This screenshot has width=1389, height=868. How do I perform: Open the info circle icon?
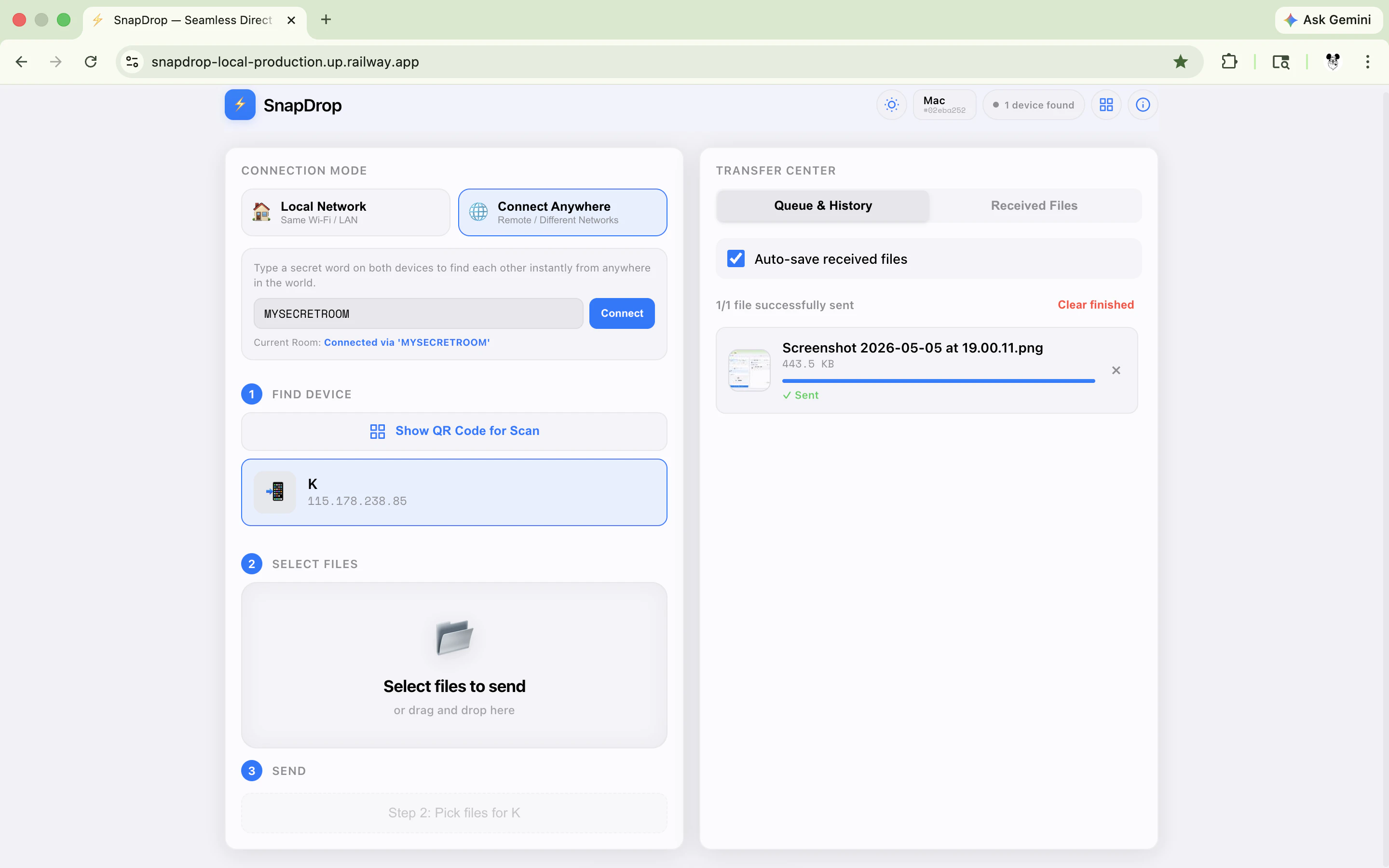click(x=1143, y=105)
